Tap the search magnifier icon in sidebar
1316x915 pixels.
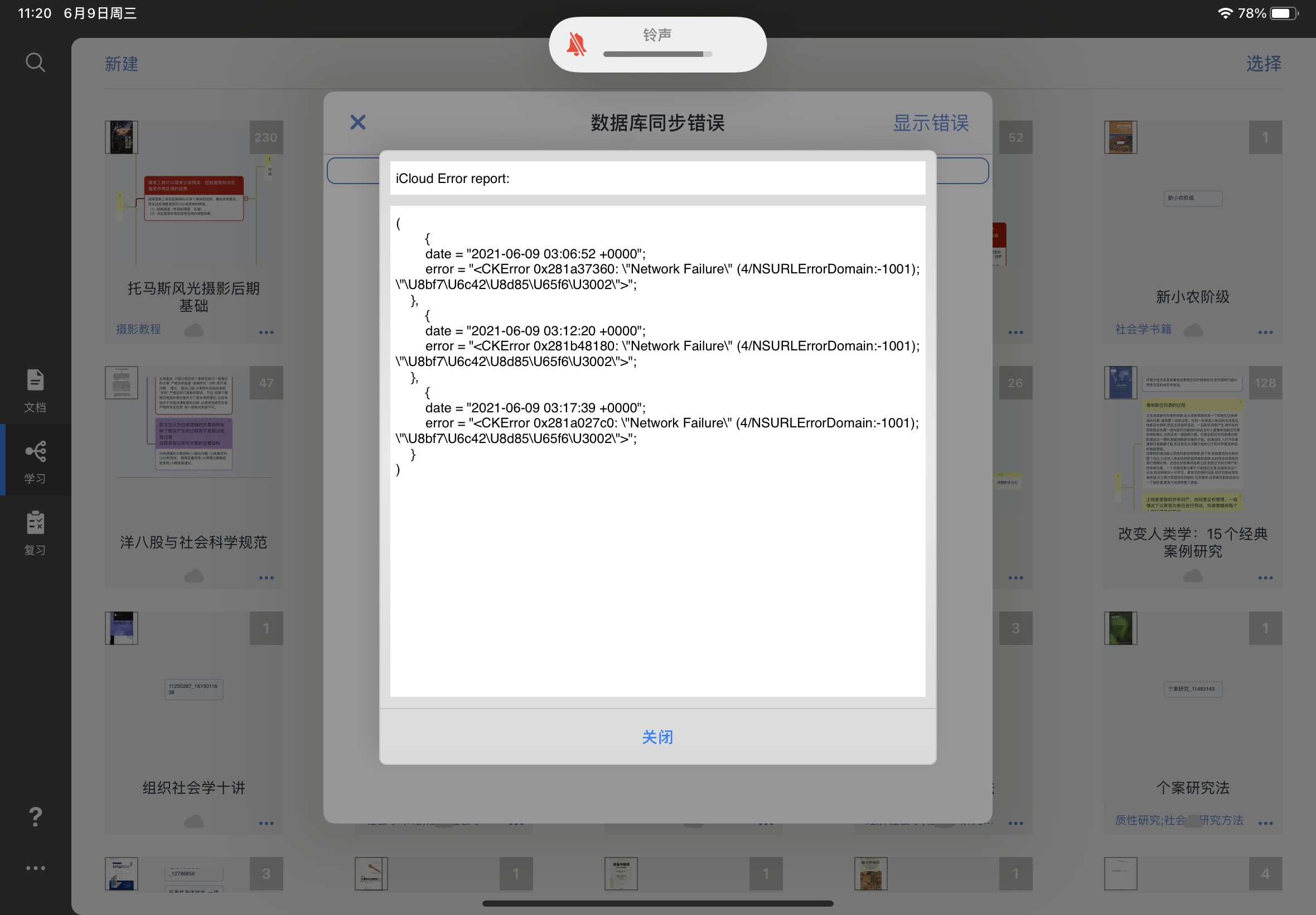(x=35, y=62)
